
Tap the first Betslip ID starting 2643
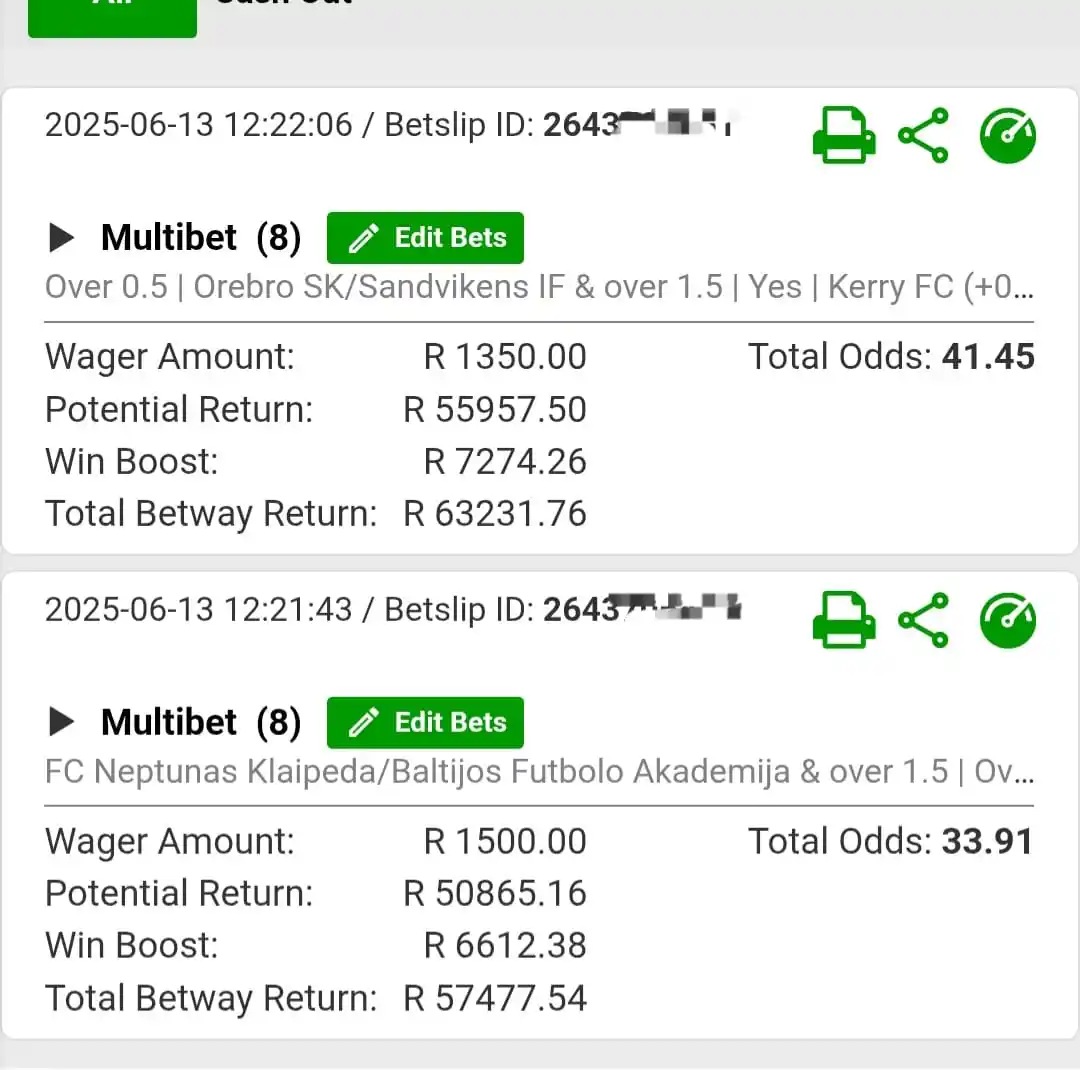[637, 125]
